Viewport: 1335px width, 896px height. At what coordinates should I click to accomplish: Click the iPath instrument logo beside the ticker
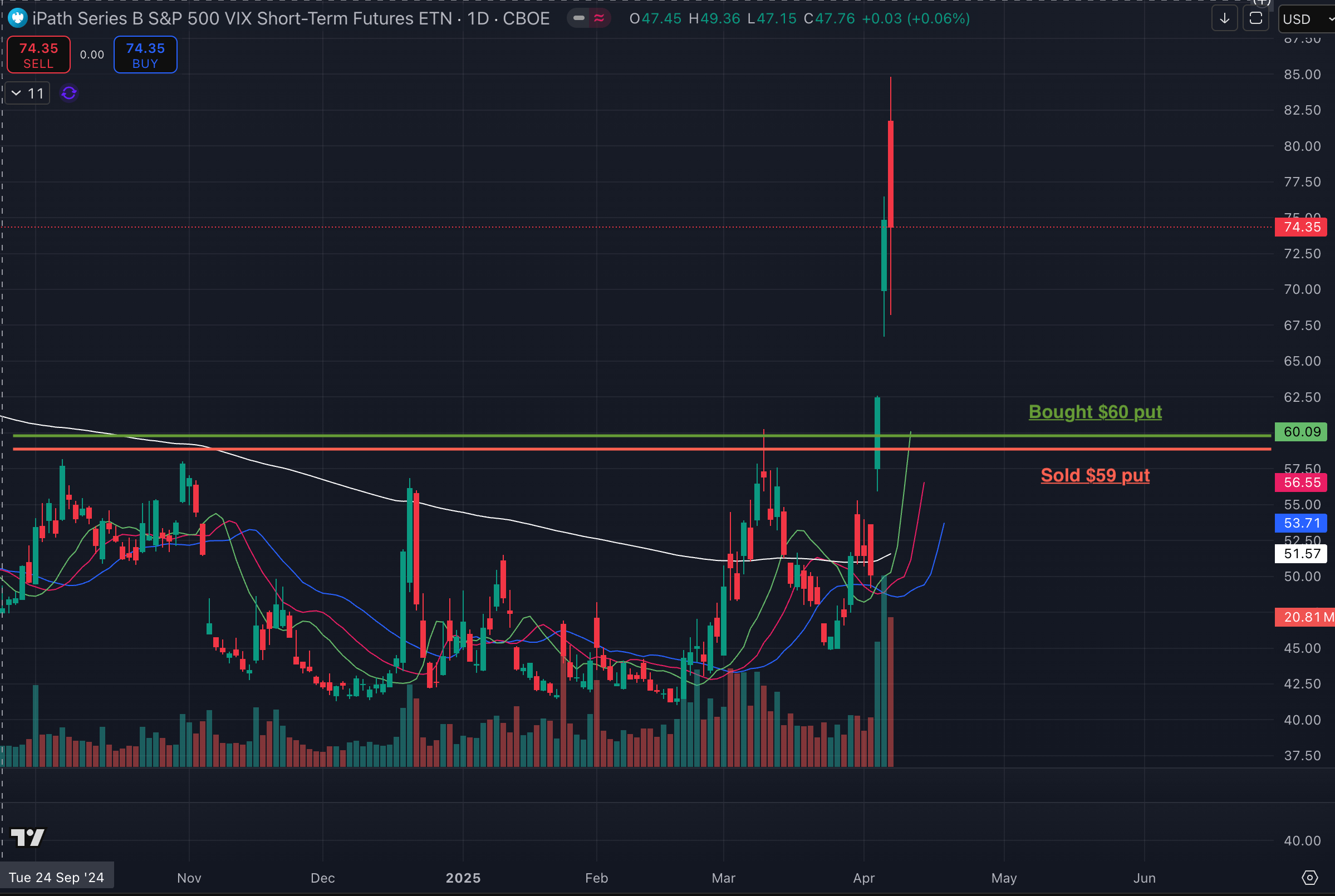click(17, 18)
